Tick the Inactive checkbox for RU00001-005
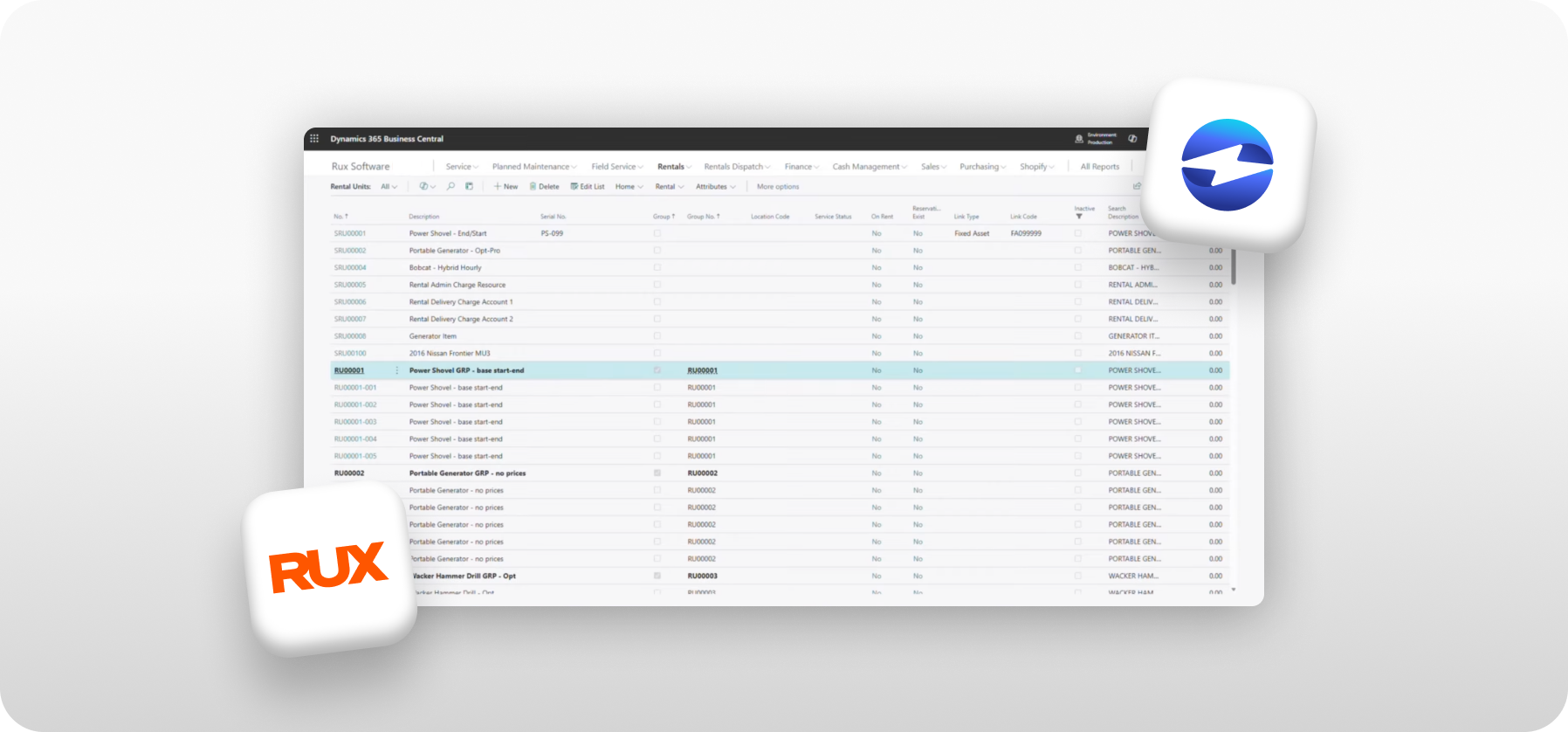The width and height of the screenshot is (1568, 732). click(1078, 456)
